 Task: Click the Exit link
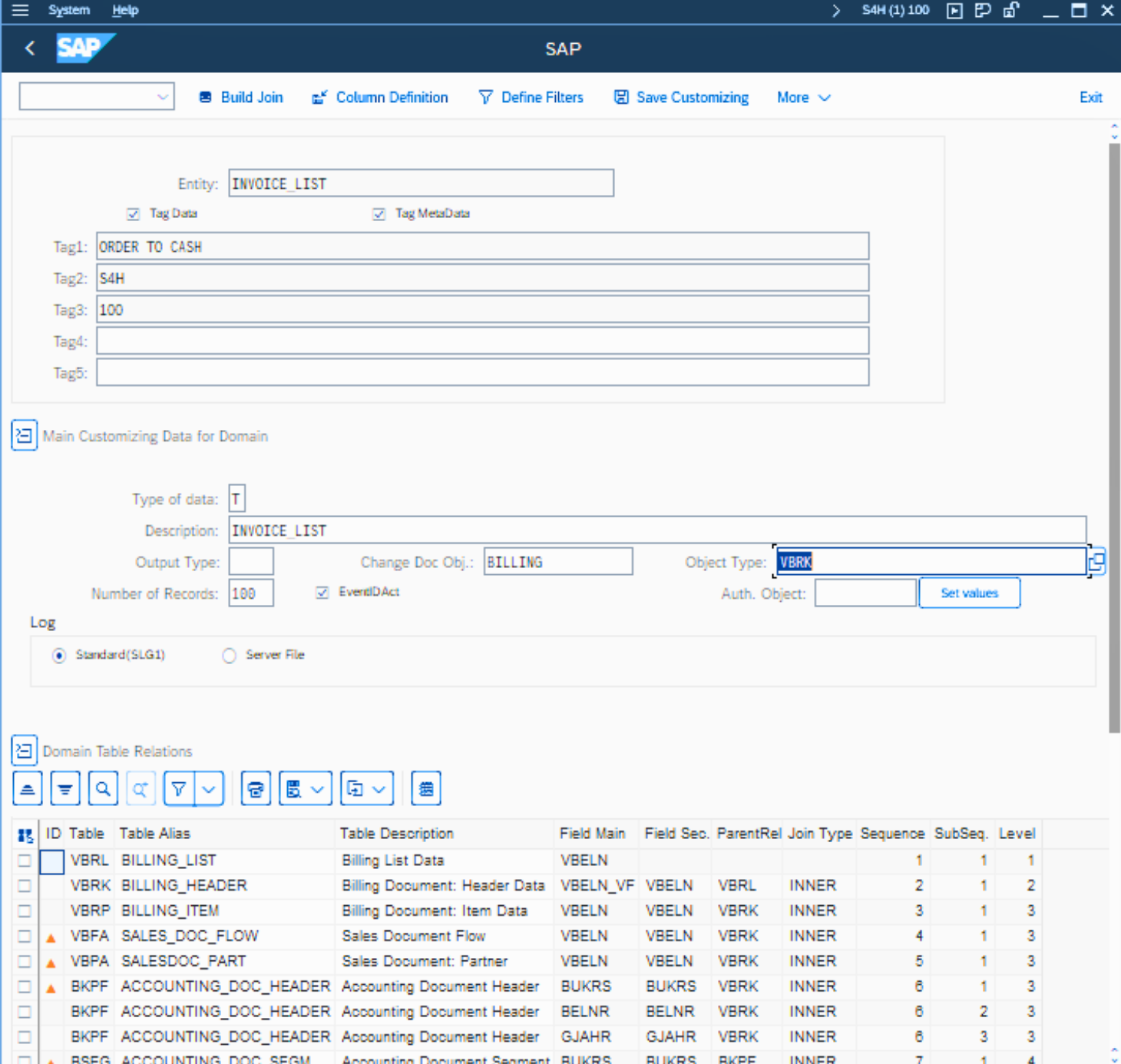(1090, 97)
